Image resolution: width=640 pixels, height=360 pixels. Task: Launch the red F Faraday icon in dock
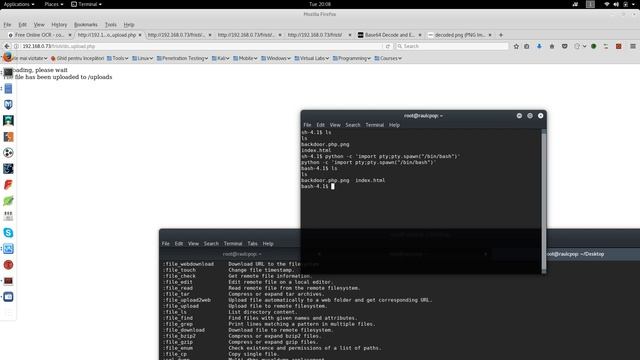click(8, 184)
